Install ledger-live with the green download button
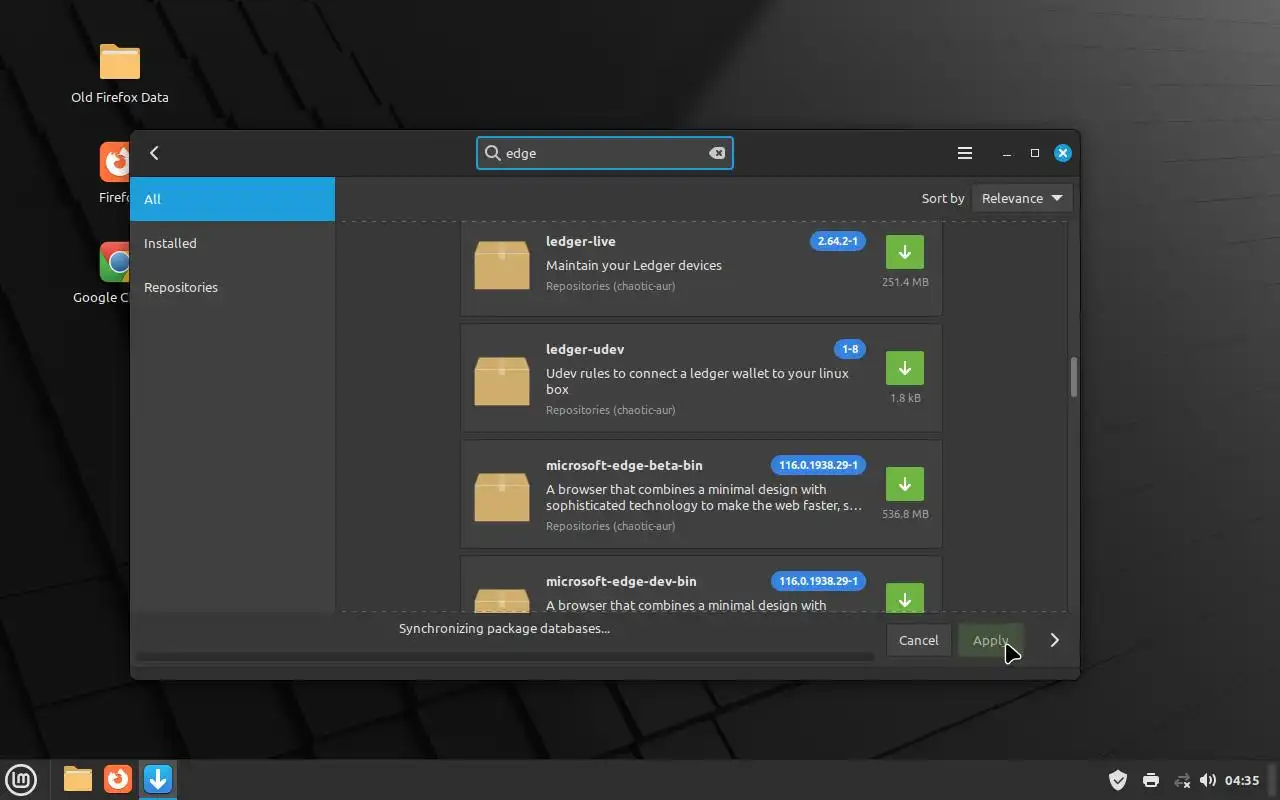 905,252
